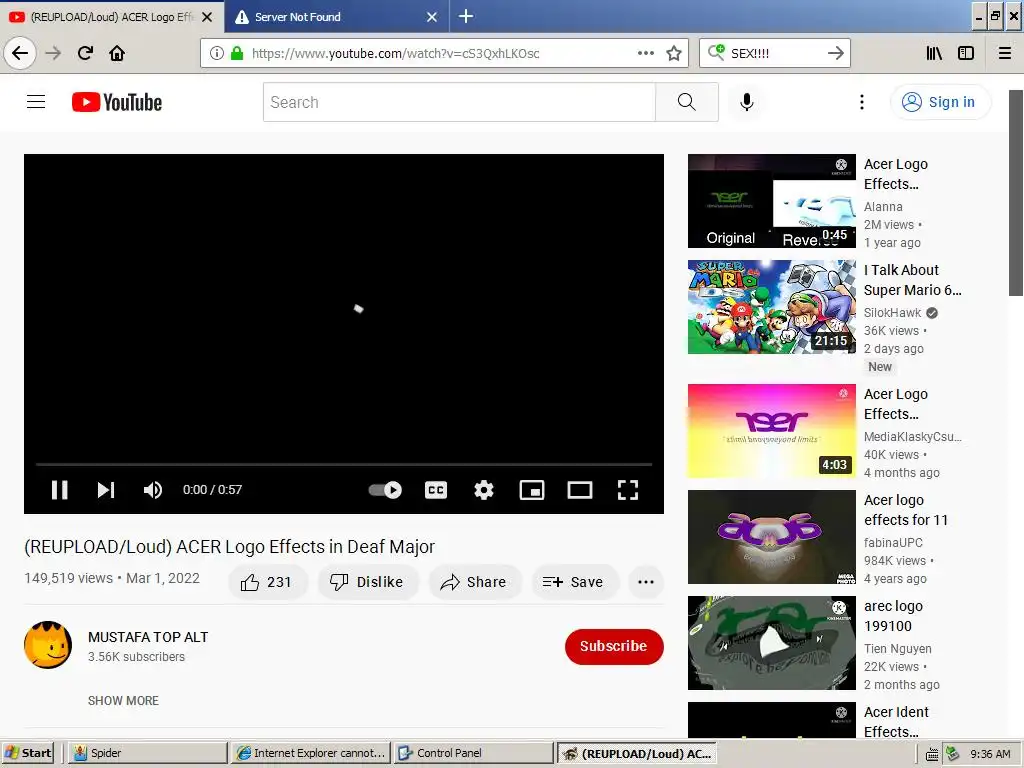
Task: Subscribe to MUSTAFA TOP ALT
Action: click(x=614, y=647)
